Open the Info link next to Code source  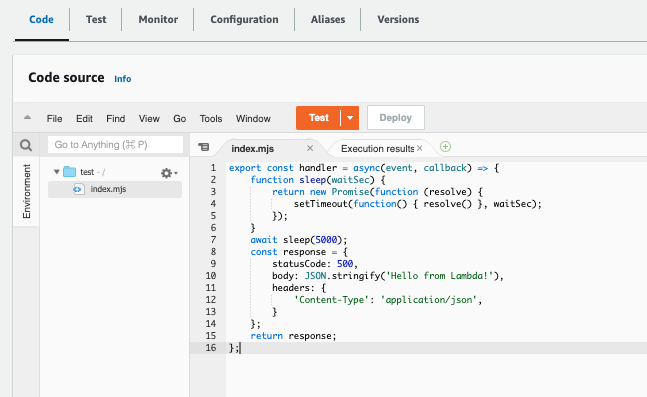(x=123, y=79)
